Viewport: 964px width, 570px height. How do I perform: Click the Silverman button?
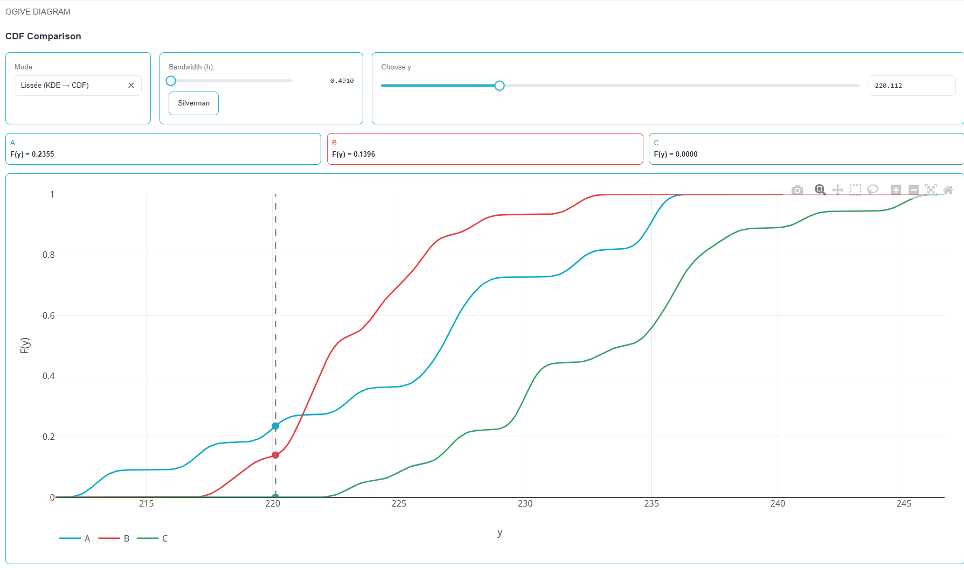[194, 103]
